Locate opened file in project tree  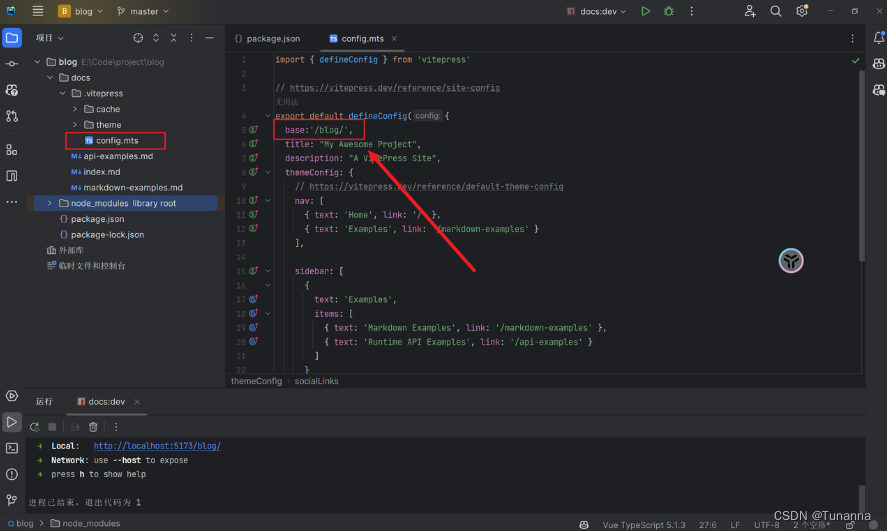(138, 38)
